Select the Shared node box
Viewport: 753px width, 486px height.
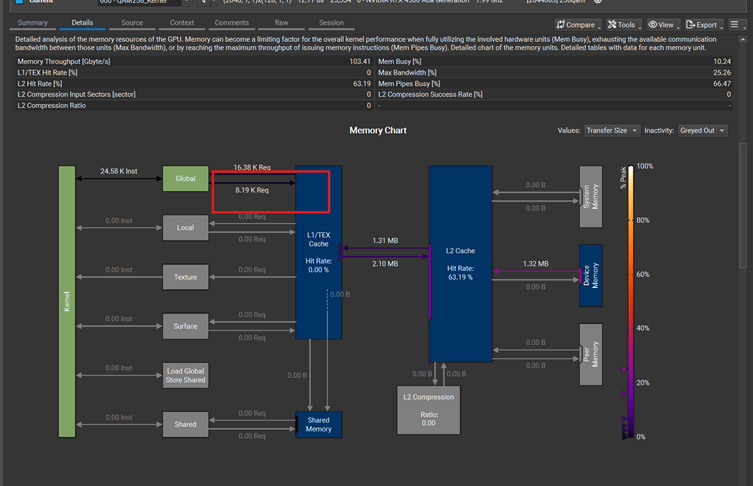[185, 425]
